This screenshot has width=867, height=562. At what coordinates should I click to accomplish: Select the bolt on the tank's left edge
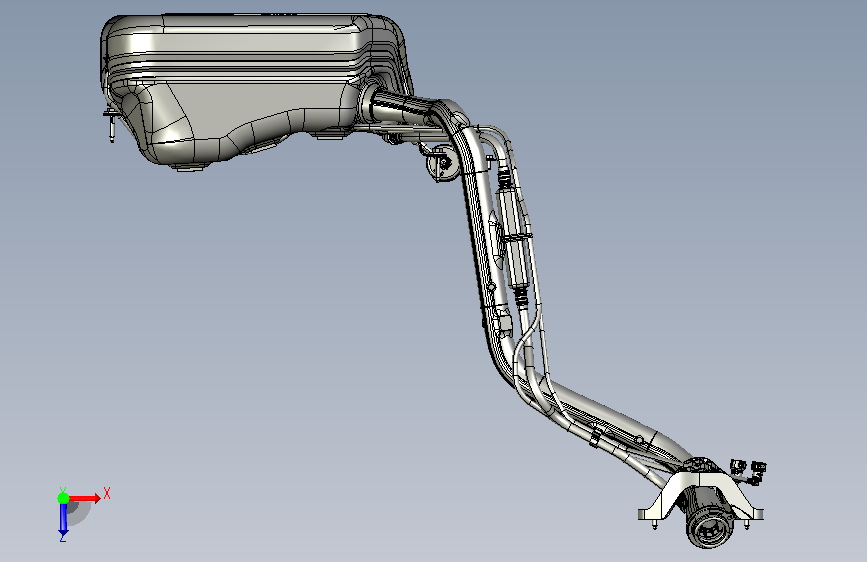111,124
